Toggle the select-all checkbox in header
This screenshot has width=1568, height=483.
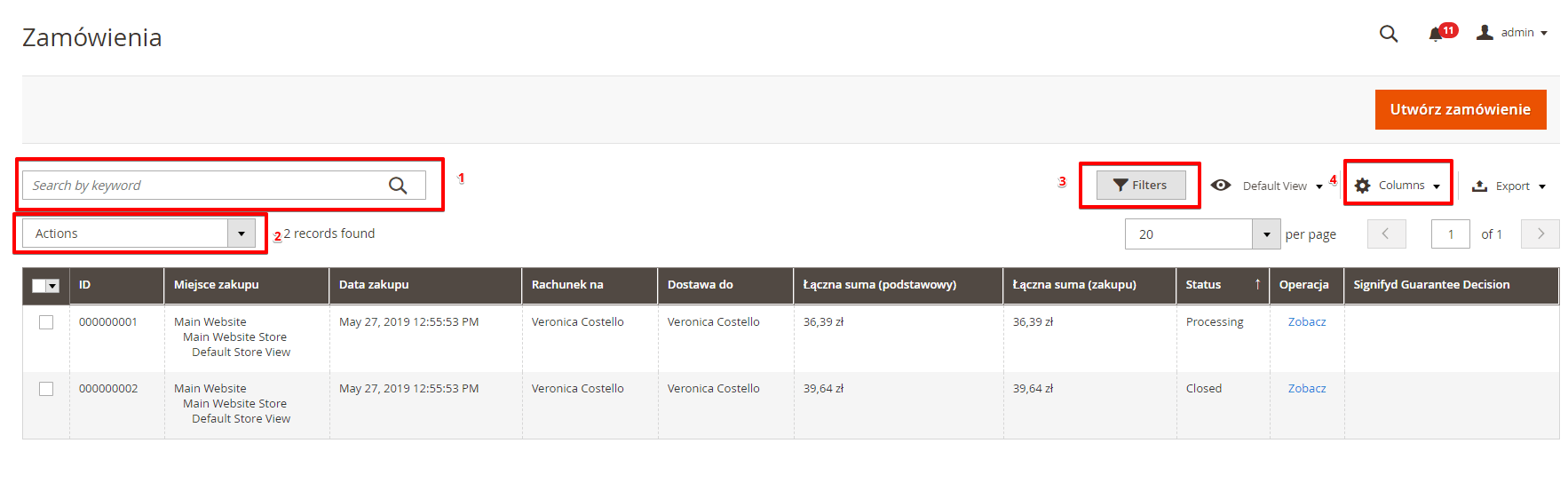(39, 285)
